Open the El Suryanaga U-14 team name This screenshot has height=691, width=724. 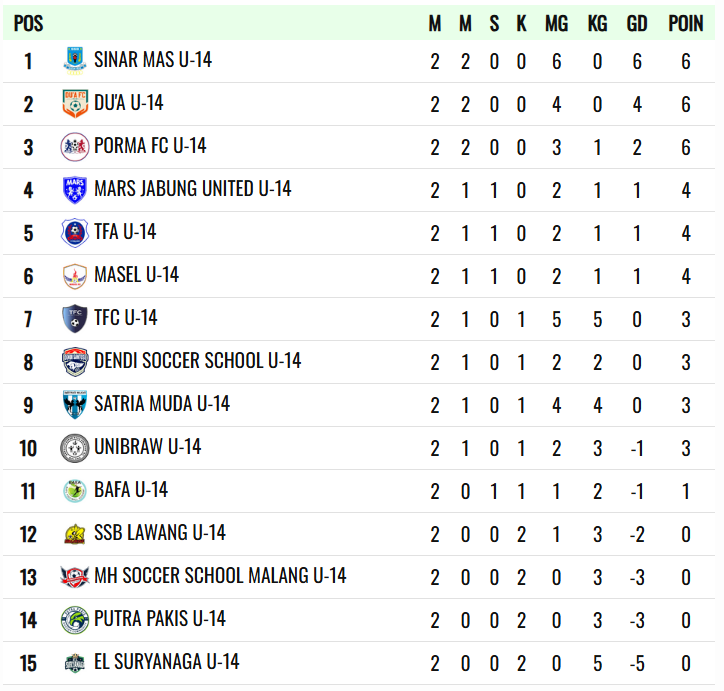(167, 662)
